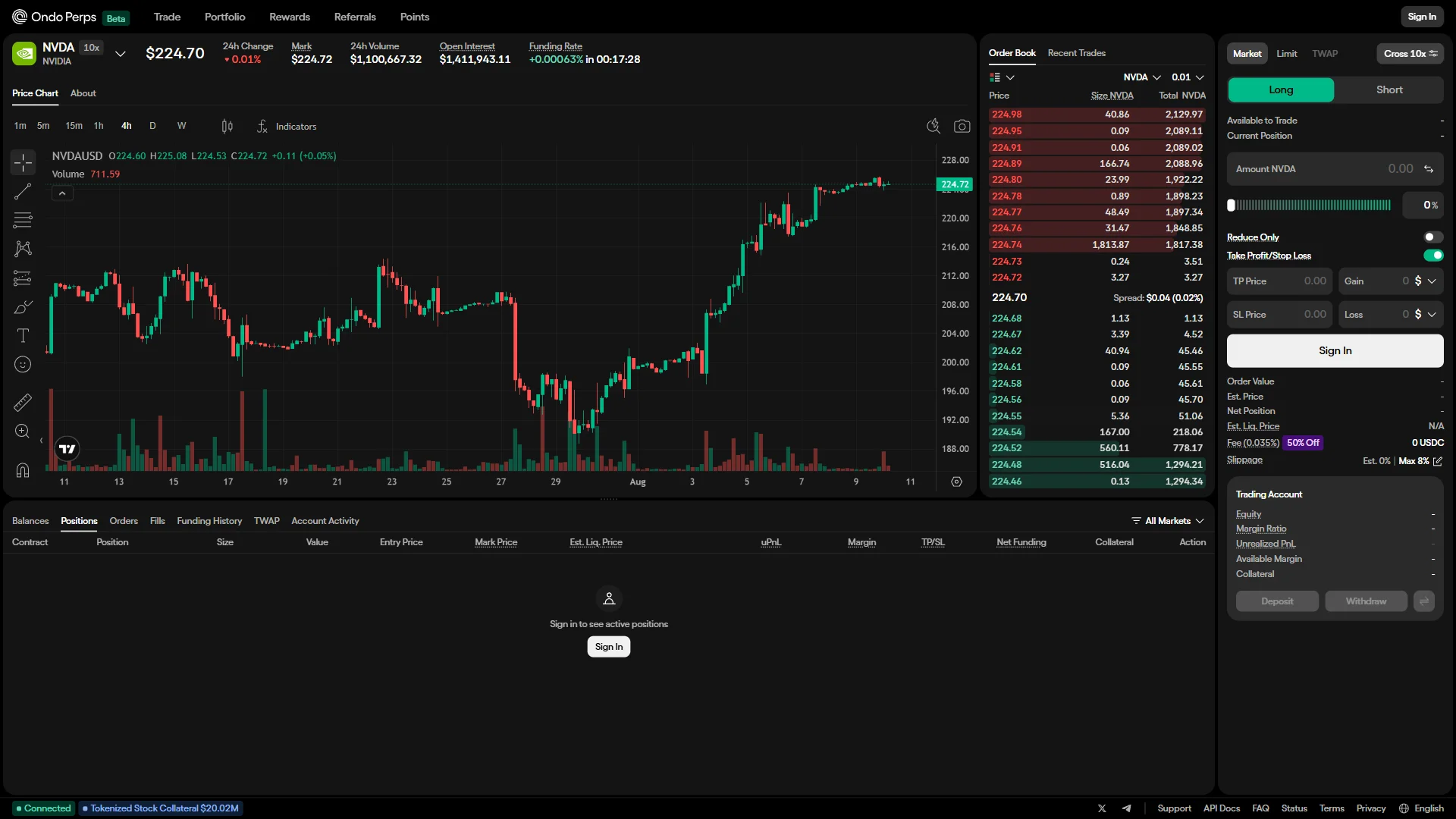
Task: Open the NVDA size unit dropdown in order book
Action: tap(1142, 77)
